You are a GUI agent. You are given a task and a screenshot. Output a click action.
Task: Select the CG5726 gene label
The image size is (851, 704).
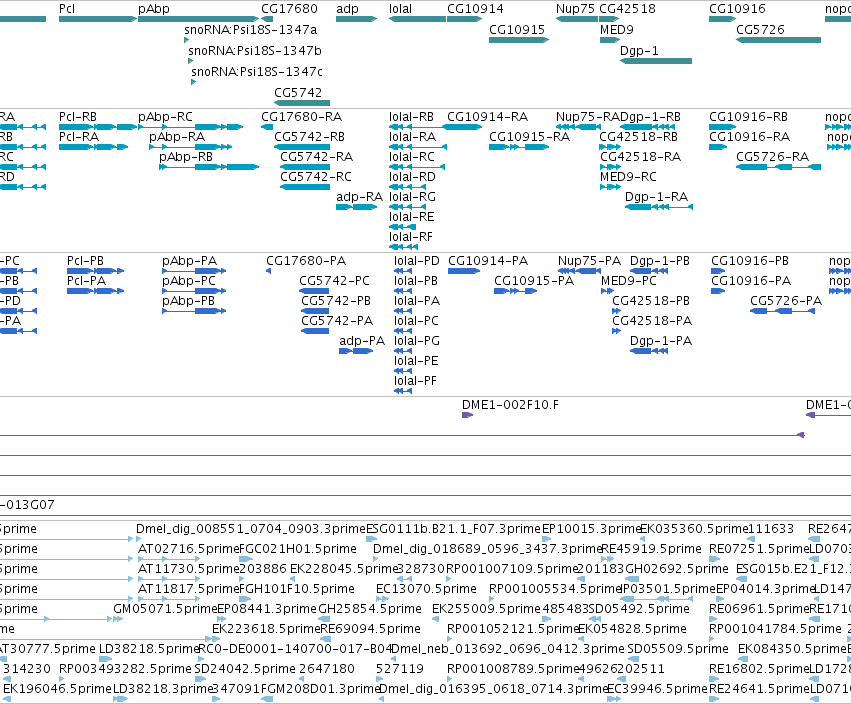(x=760, y=29)
